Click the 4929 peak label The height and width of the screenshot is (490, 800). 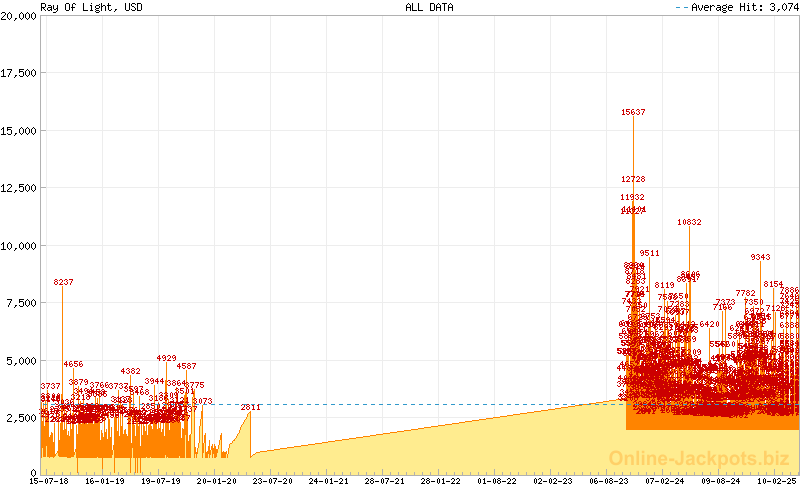[166, 358]
